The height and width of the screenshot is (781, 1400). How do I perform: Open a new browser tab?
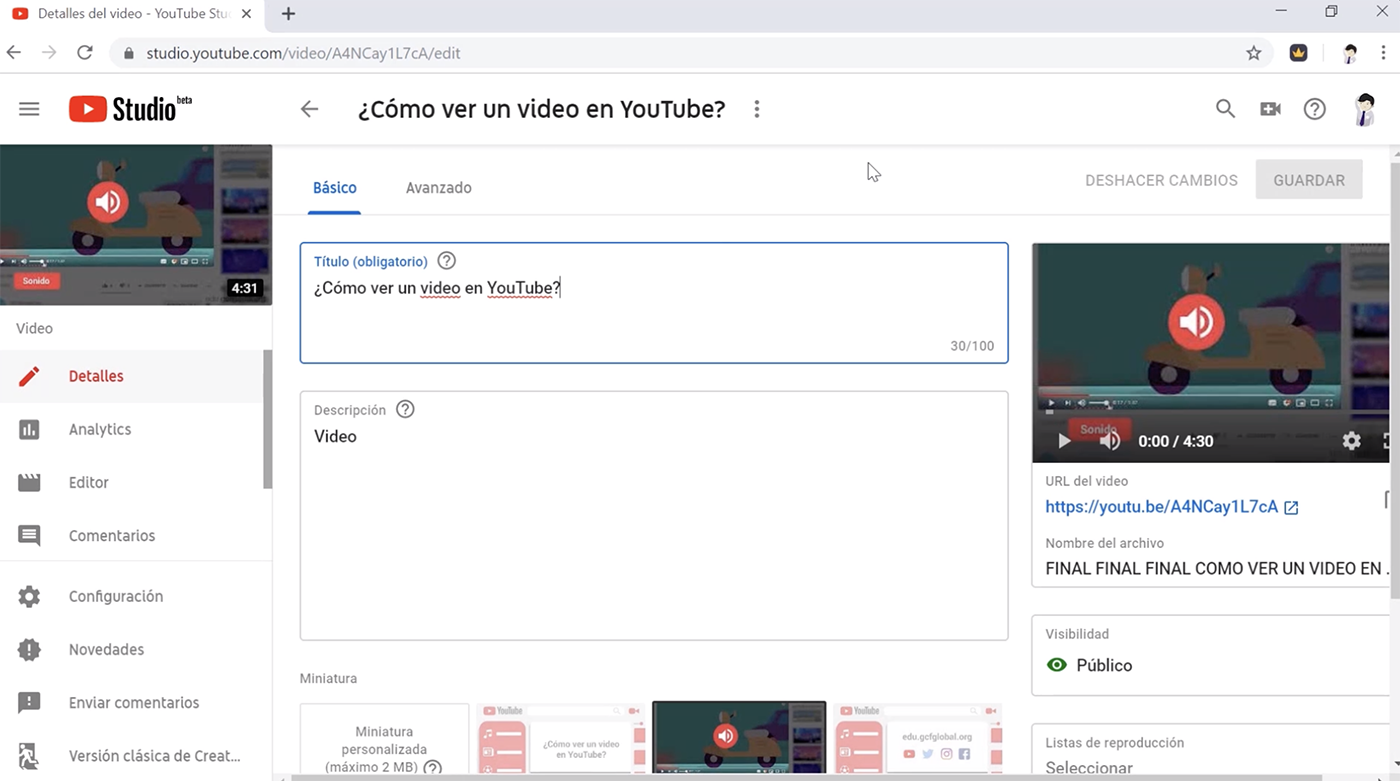pyautogui.click(x=289, y=14)
